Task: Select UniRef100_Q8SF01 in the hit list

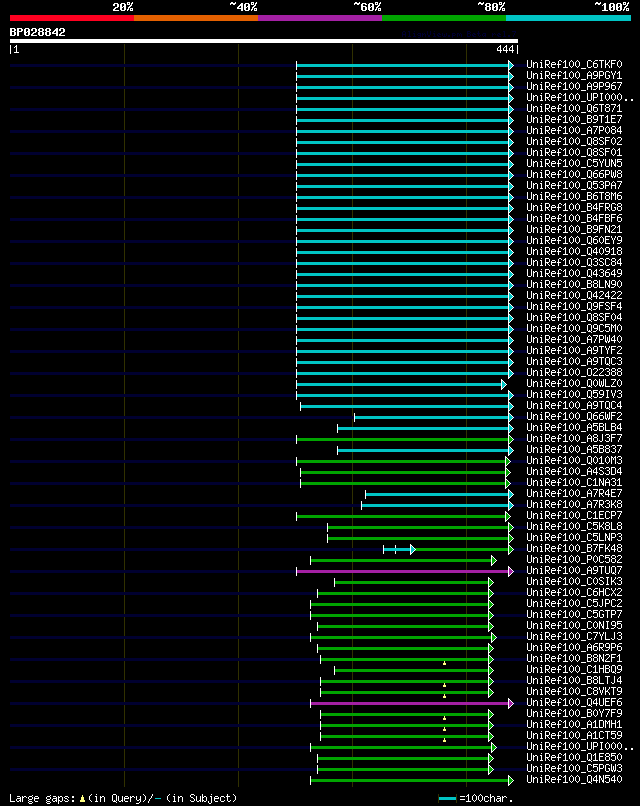Action: (x=574, y=153)
